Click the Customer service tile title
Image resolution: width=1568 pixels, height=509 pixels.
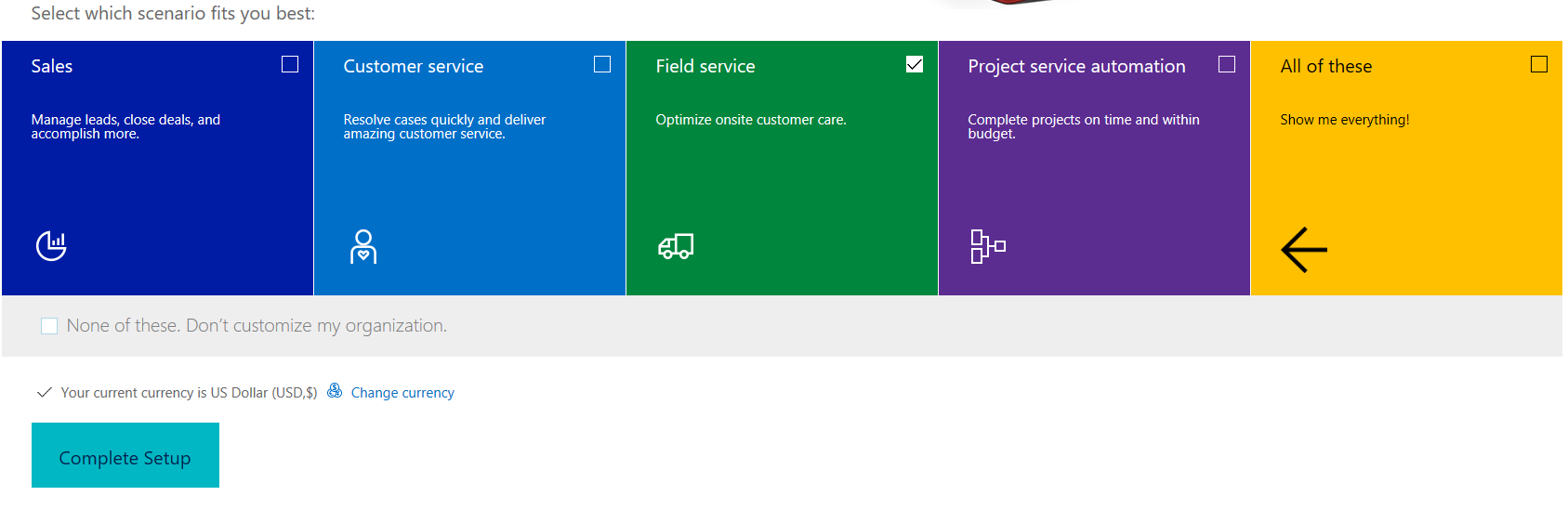[x=414, y=66]
